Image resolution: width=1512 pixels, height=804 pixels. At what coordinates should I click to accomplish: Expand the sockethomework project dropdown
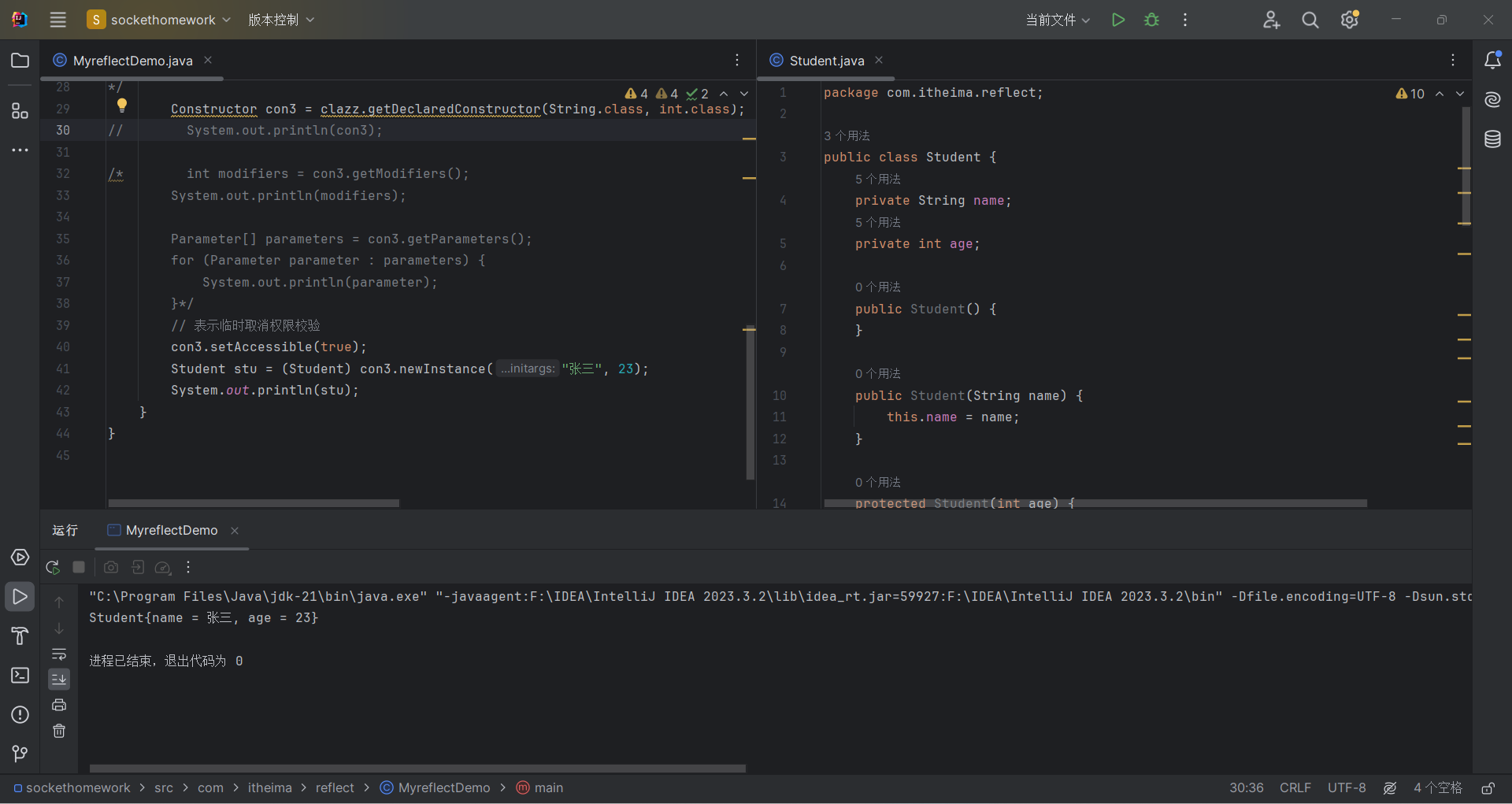(x=159, y=20)
